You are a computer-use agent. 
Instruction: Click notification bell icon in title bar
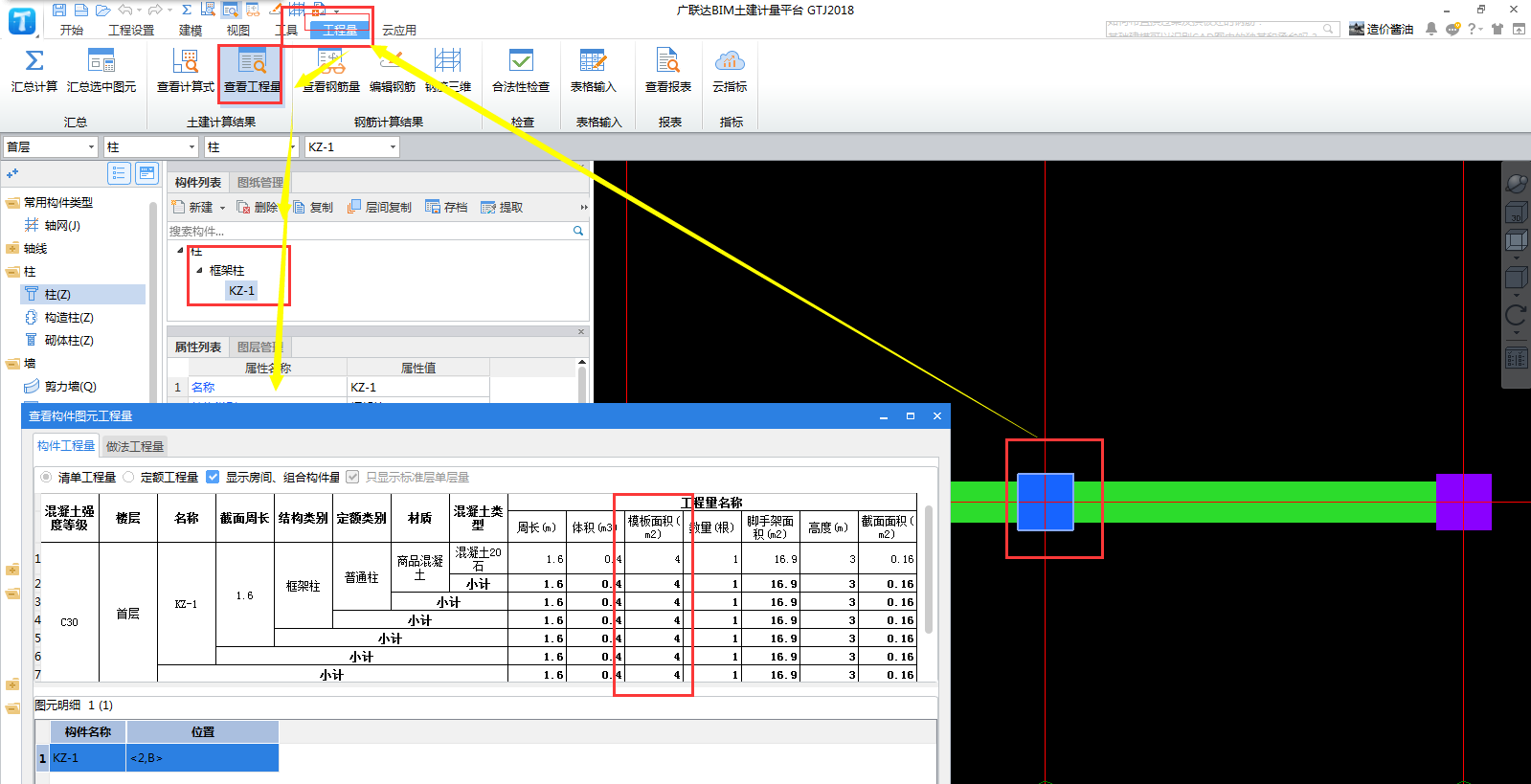[1431, 29]
